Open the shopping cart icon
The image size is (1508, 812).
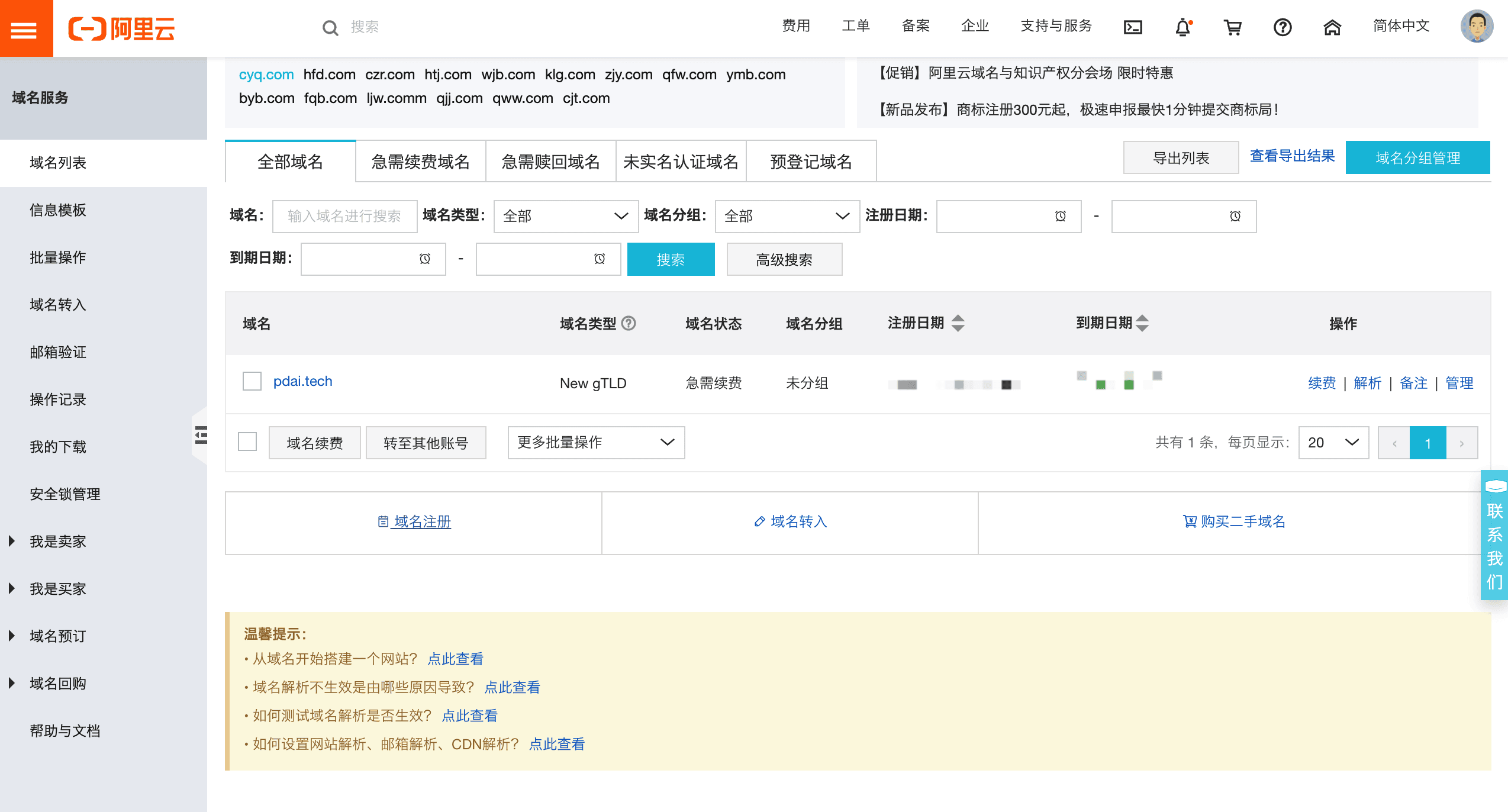1233,27
